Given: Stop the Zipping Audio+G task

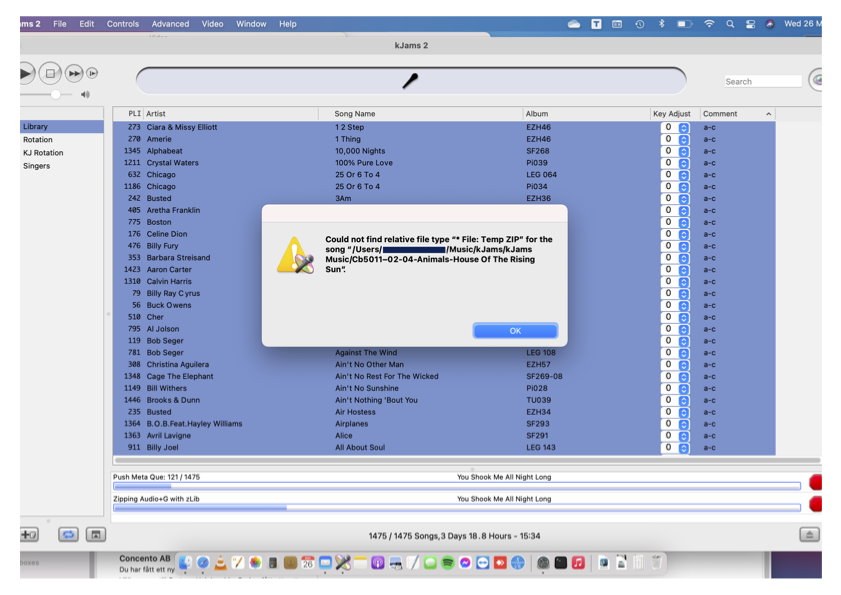Looking at the screenshot, I should (815, 503).
